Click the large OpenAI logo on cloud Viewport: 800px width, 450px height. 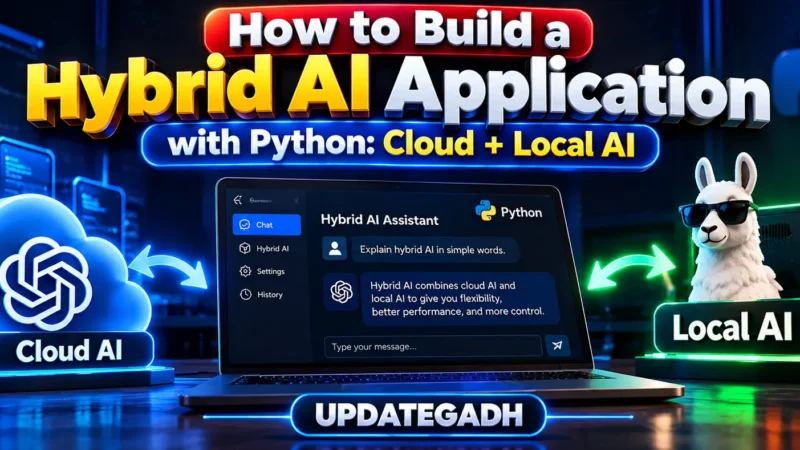click(47, 283)
